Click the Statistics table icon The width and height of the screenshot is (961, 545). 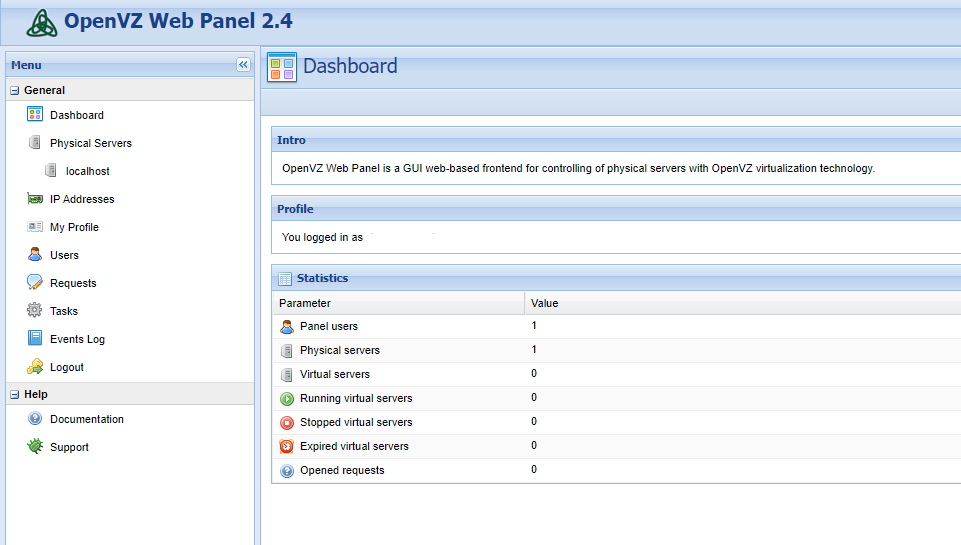coord(285,279)
